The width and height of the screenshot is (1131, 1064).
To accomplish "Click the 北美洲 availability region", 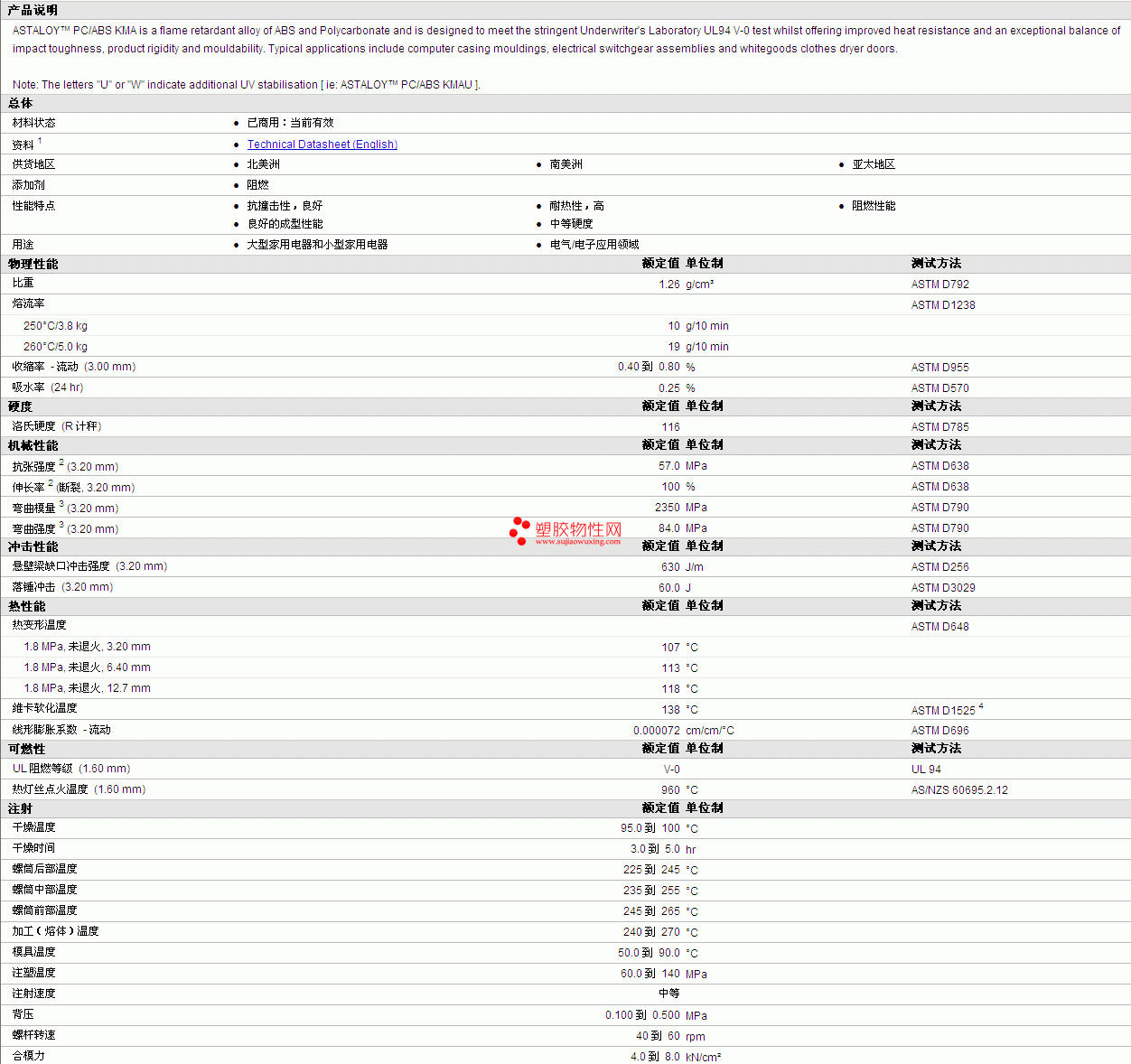I will [264, 165].
